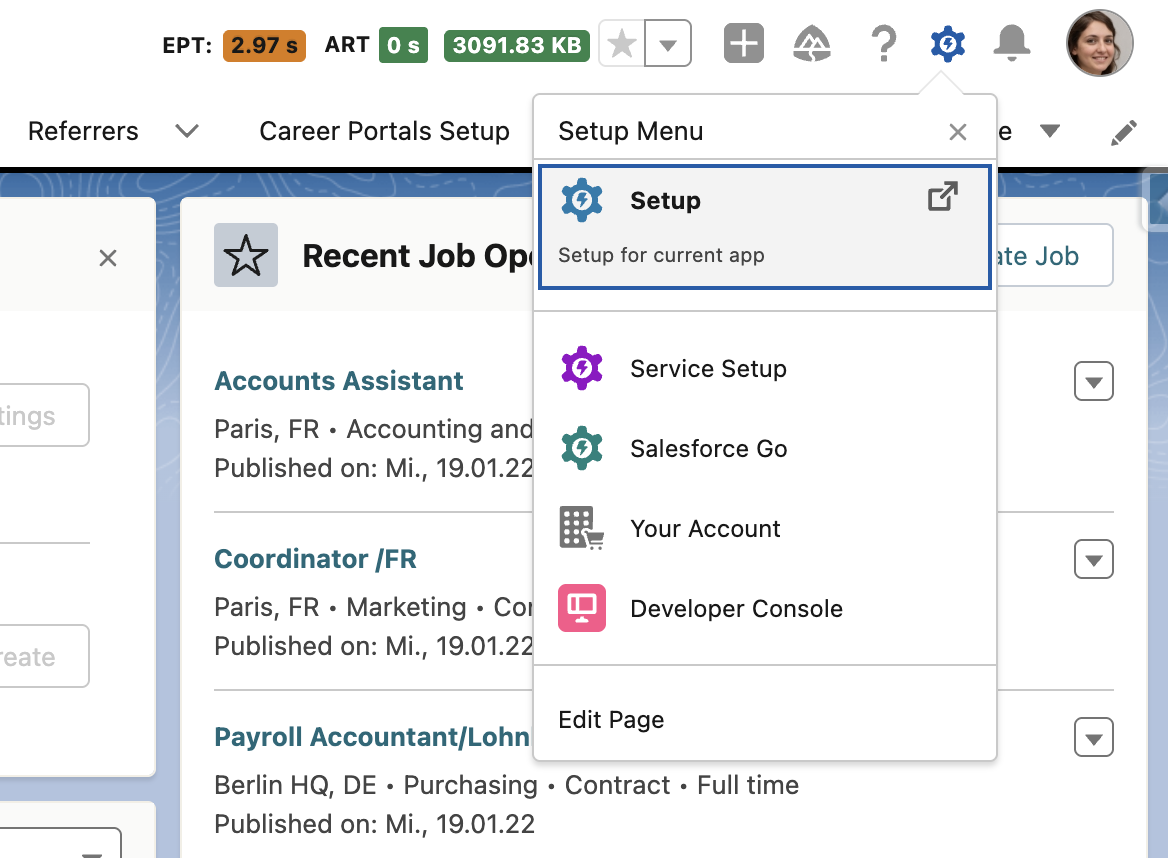This screenshot has width=1168, height=858.
Task: Close the Setup Menu panel
Action: (958, 132)
